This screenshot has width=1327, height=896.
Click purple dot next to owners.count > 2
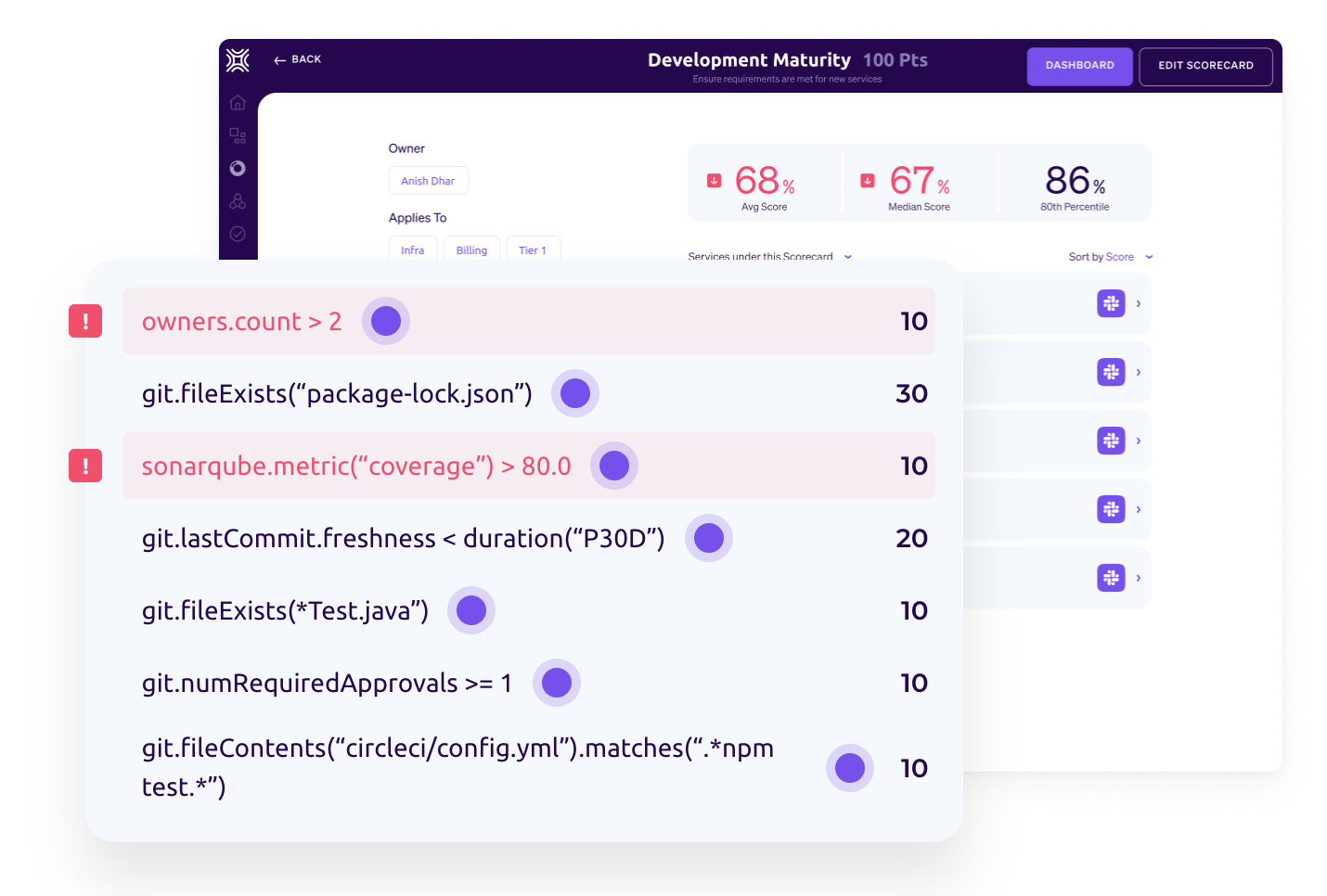pos(386,321)
